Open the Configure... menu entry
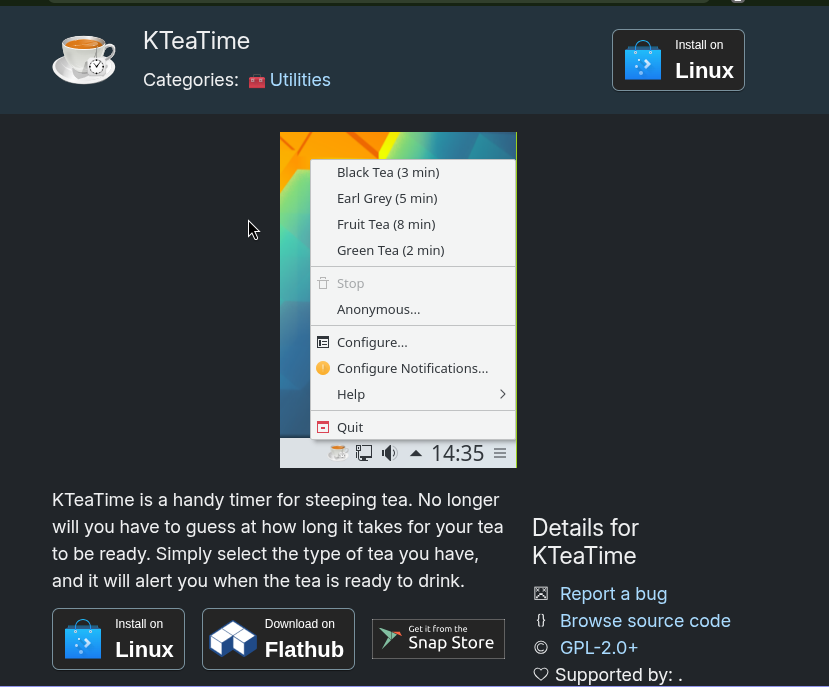829x687 pixels. click(413, 342)
